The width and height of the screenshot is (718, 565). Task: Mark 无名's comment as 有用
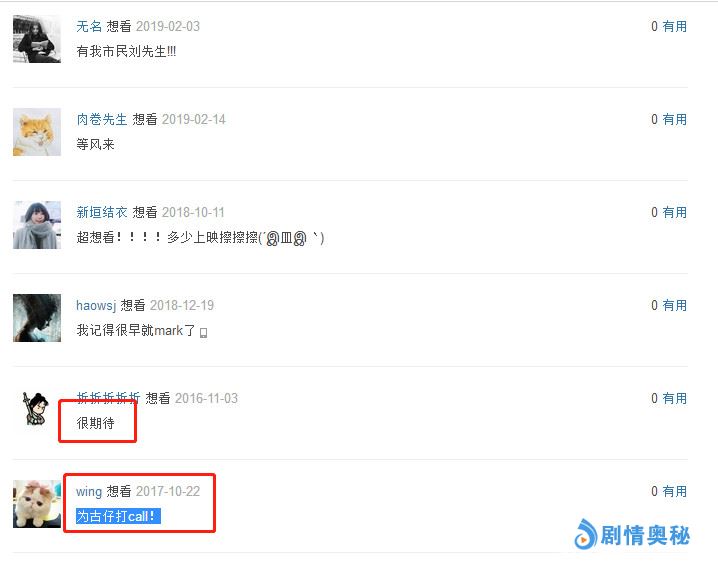(x=674, y=27)
